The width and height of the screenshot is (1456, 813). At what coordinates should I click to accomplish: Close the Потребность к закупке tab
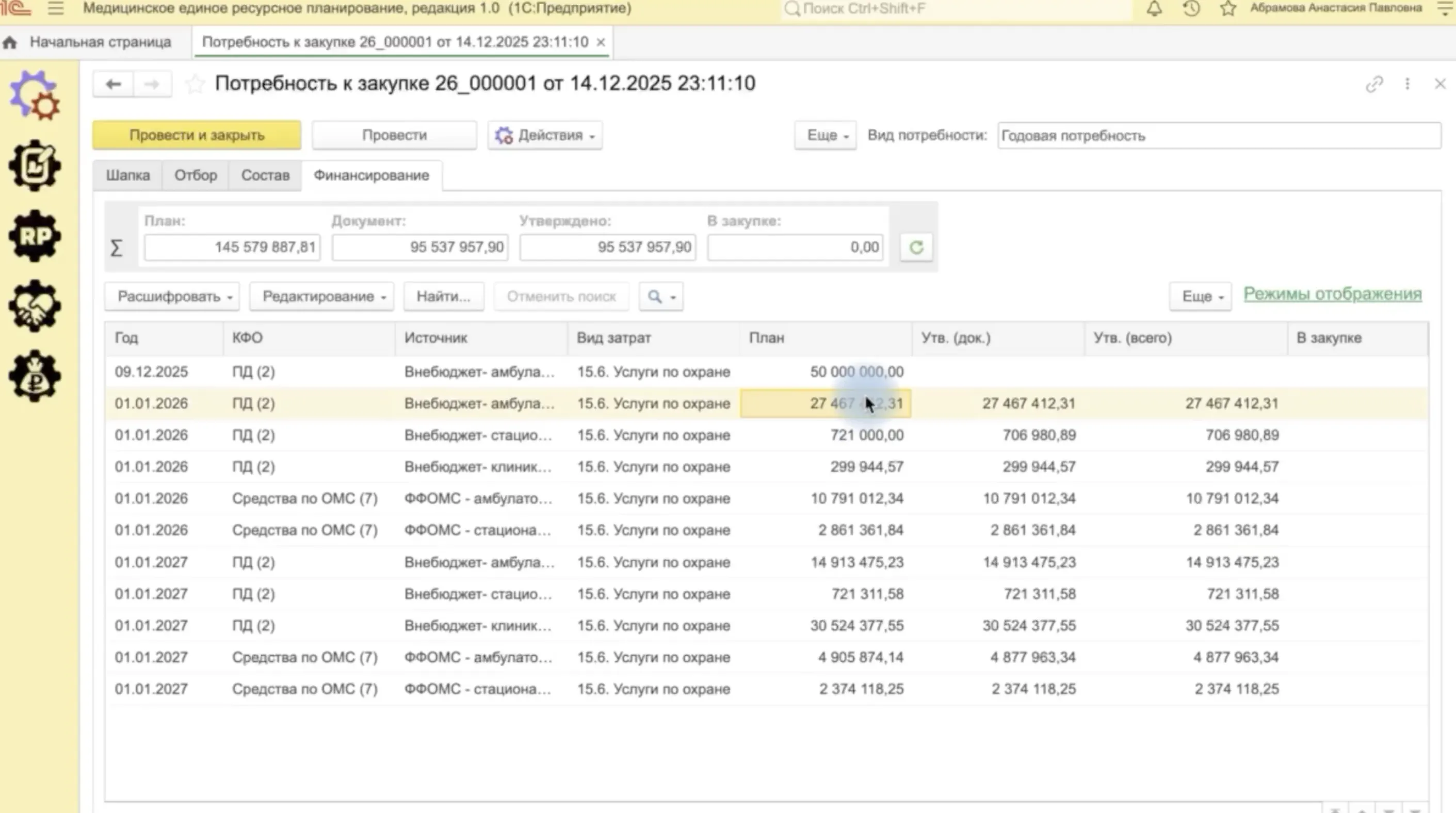601,42
